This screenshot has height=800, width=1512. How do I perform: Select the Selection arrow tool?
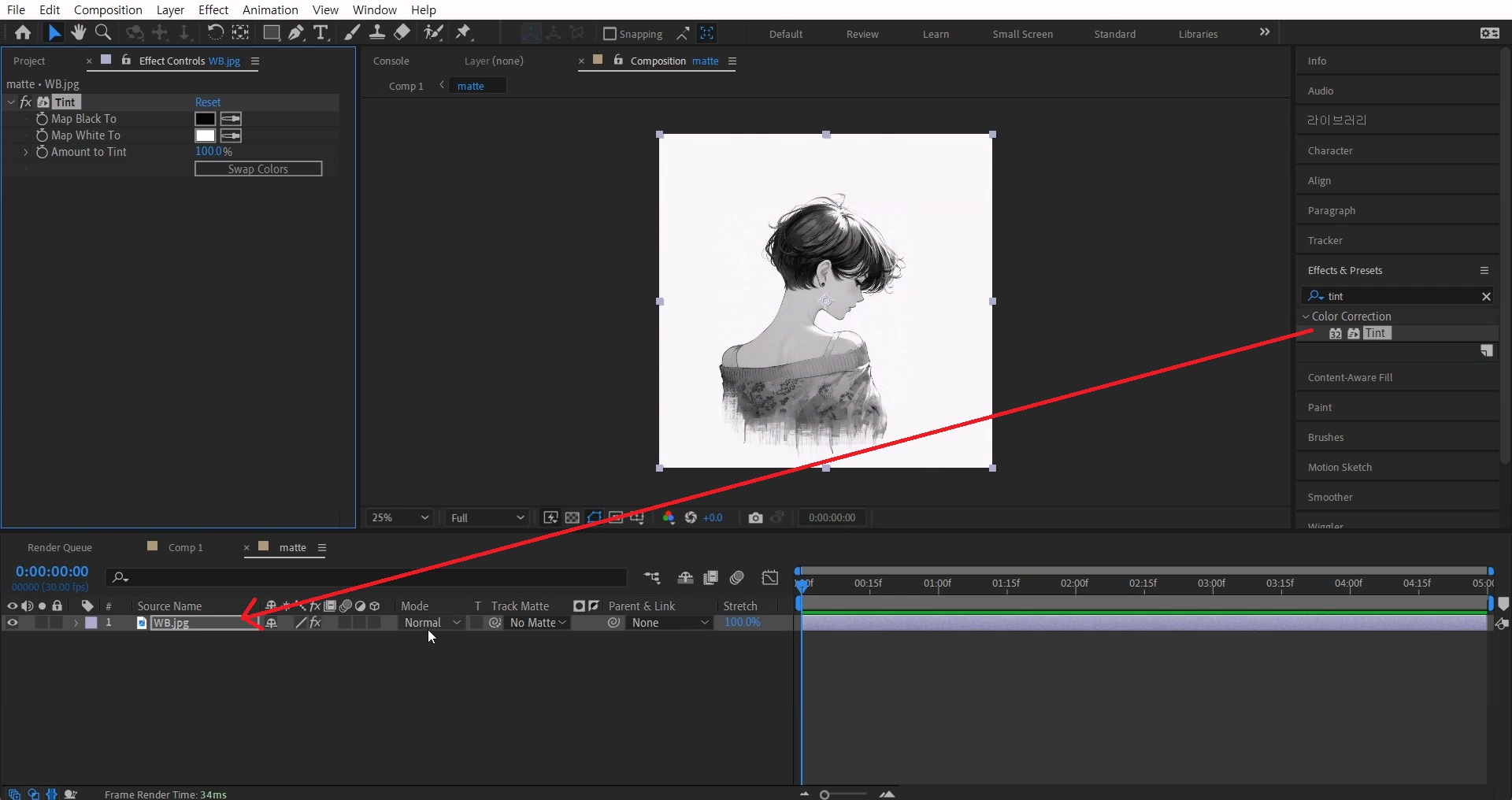point(54,32)
